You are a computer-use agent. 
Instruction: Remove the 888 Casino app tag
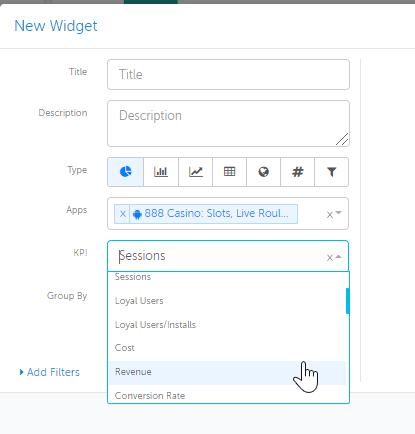[123, 214]
